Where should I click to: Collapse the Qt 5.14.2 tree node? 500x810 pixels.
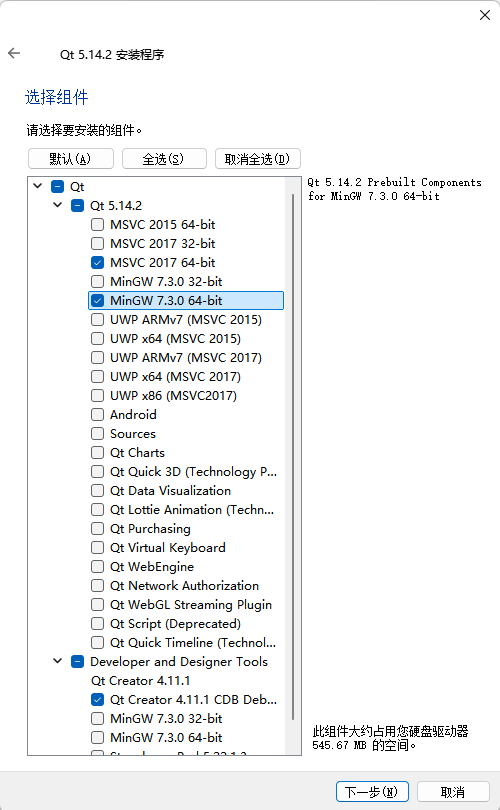coord(57,205)
